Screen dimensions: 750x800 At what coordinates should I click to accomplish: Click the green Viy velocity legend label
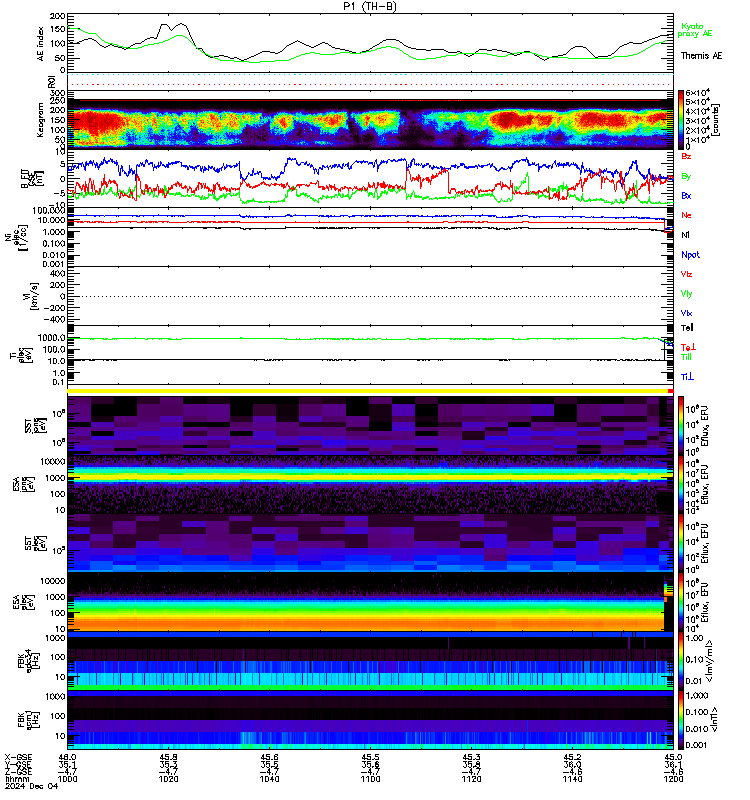click(x=686, y=294)
